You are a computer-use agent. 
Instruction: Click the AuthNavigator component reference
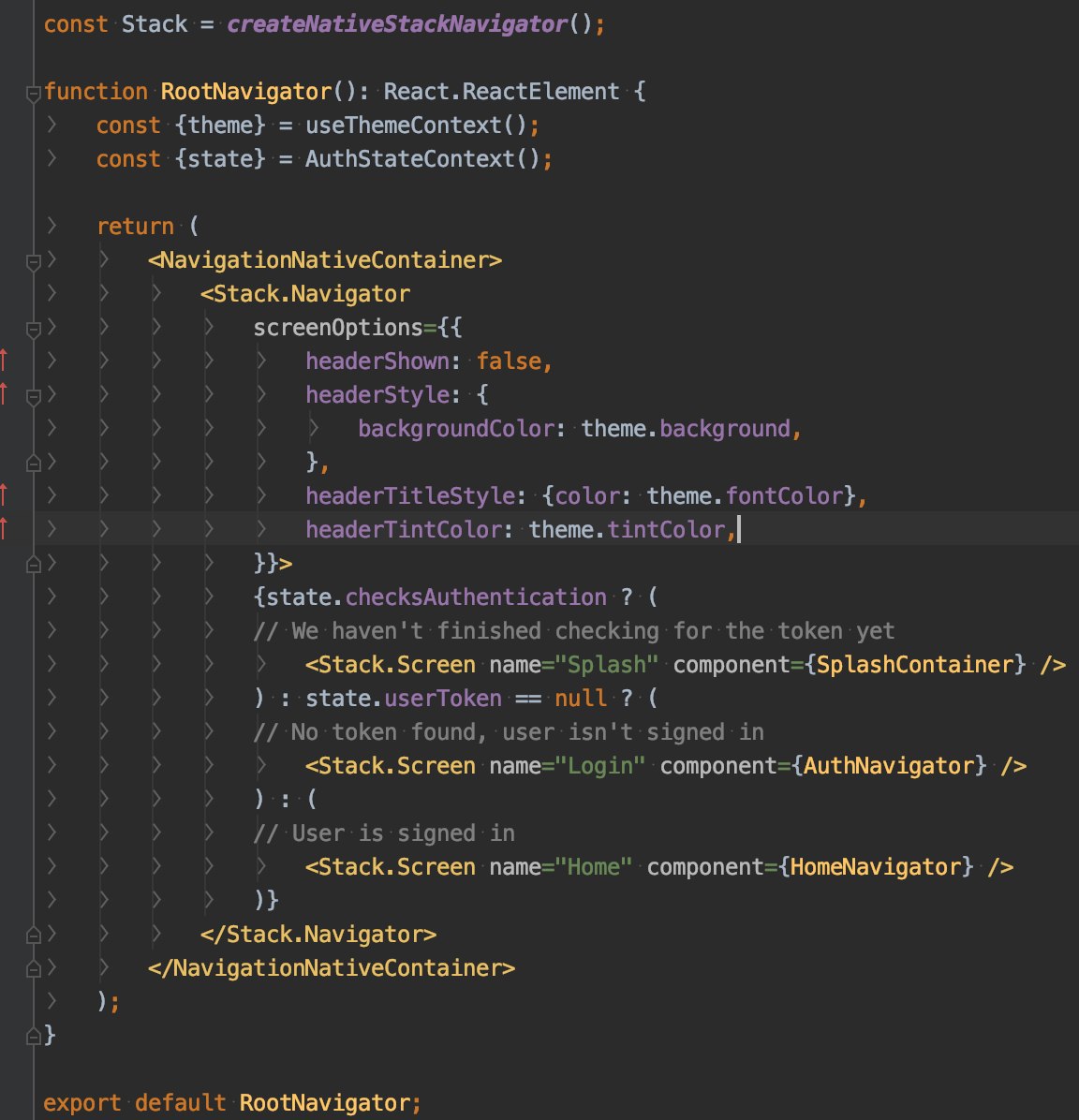tap(888, 766)
